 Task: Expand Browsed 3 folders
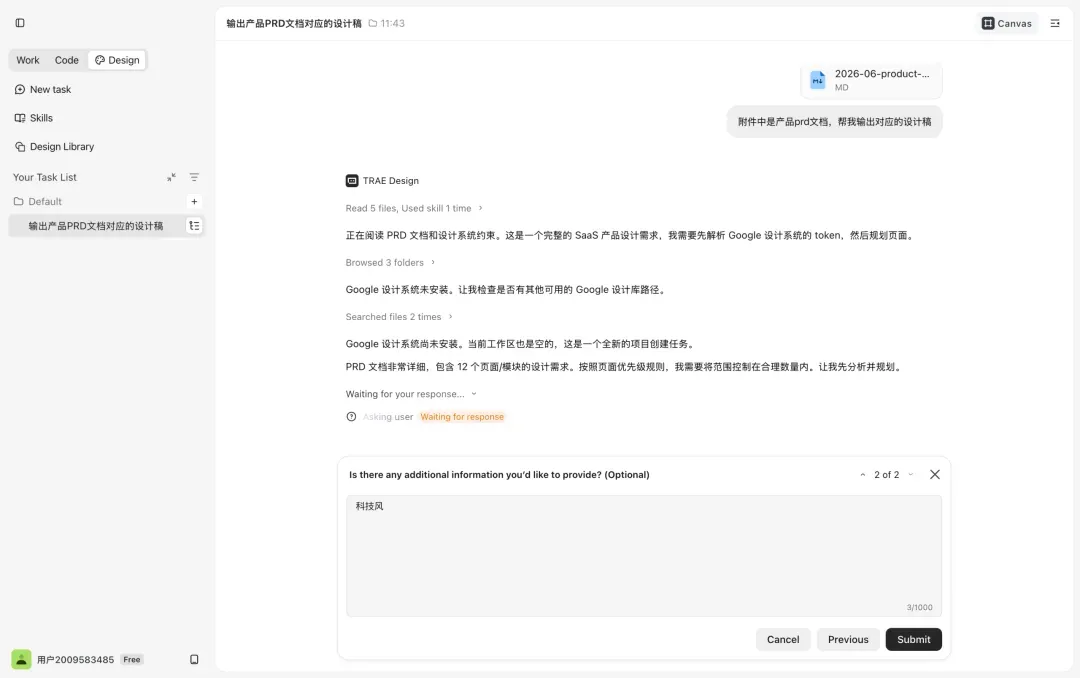coord(391,263)
